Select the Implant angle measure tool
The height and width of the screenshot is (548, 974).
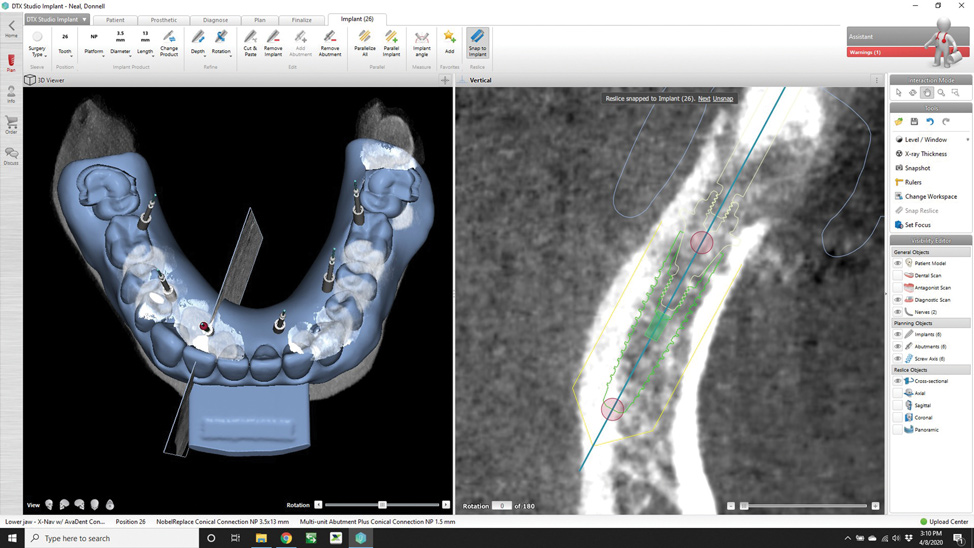(x=421, y=42)
